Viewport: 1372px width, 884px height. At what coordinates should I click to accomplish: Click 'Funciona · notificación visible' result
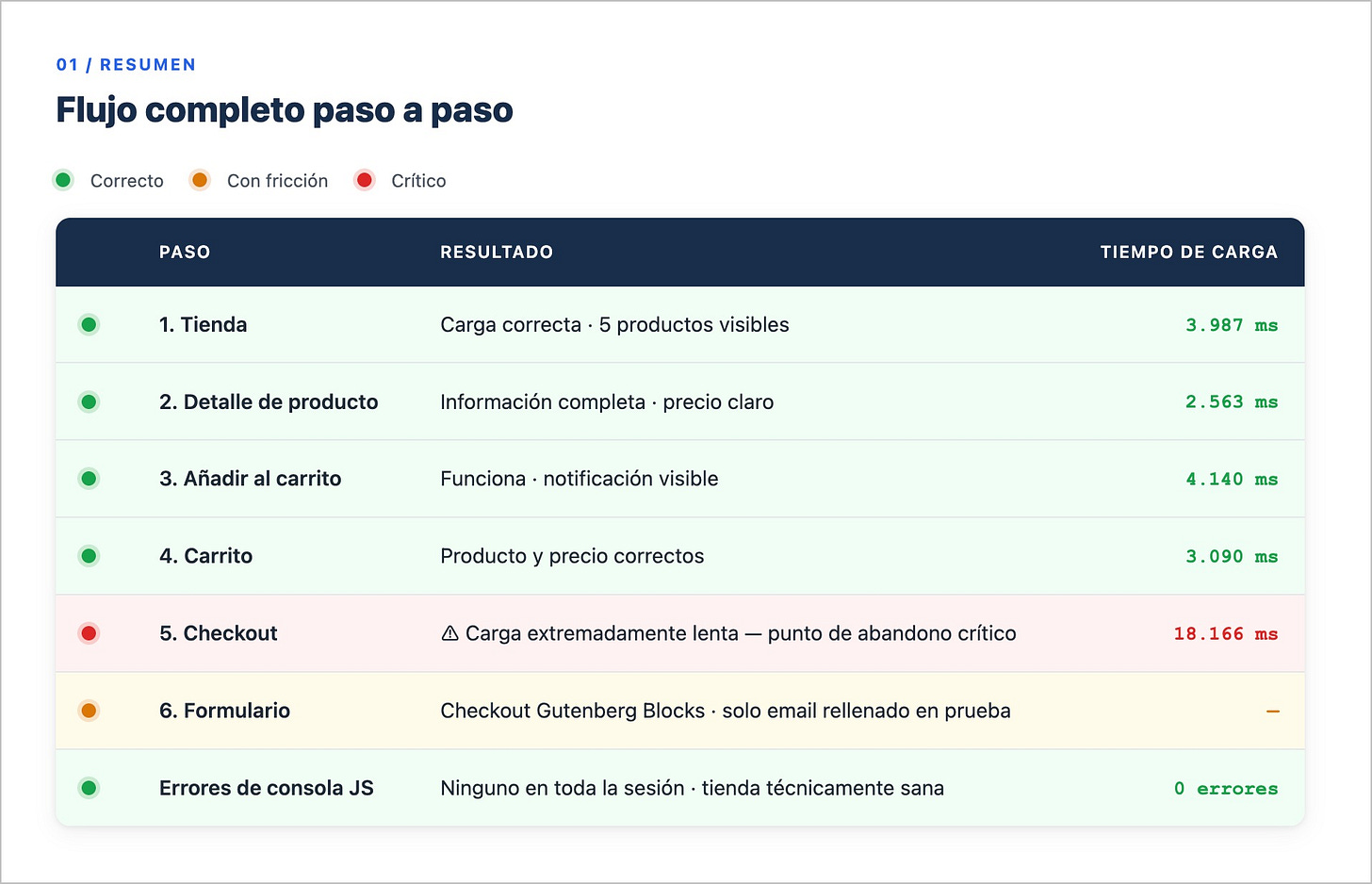tap(580, 479)
